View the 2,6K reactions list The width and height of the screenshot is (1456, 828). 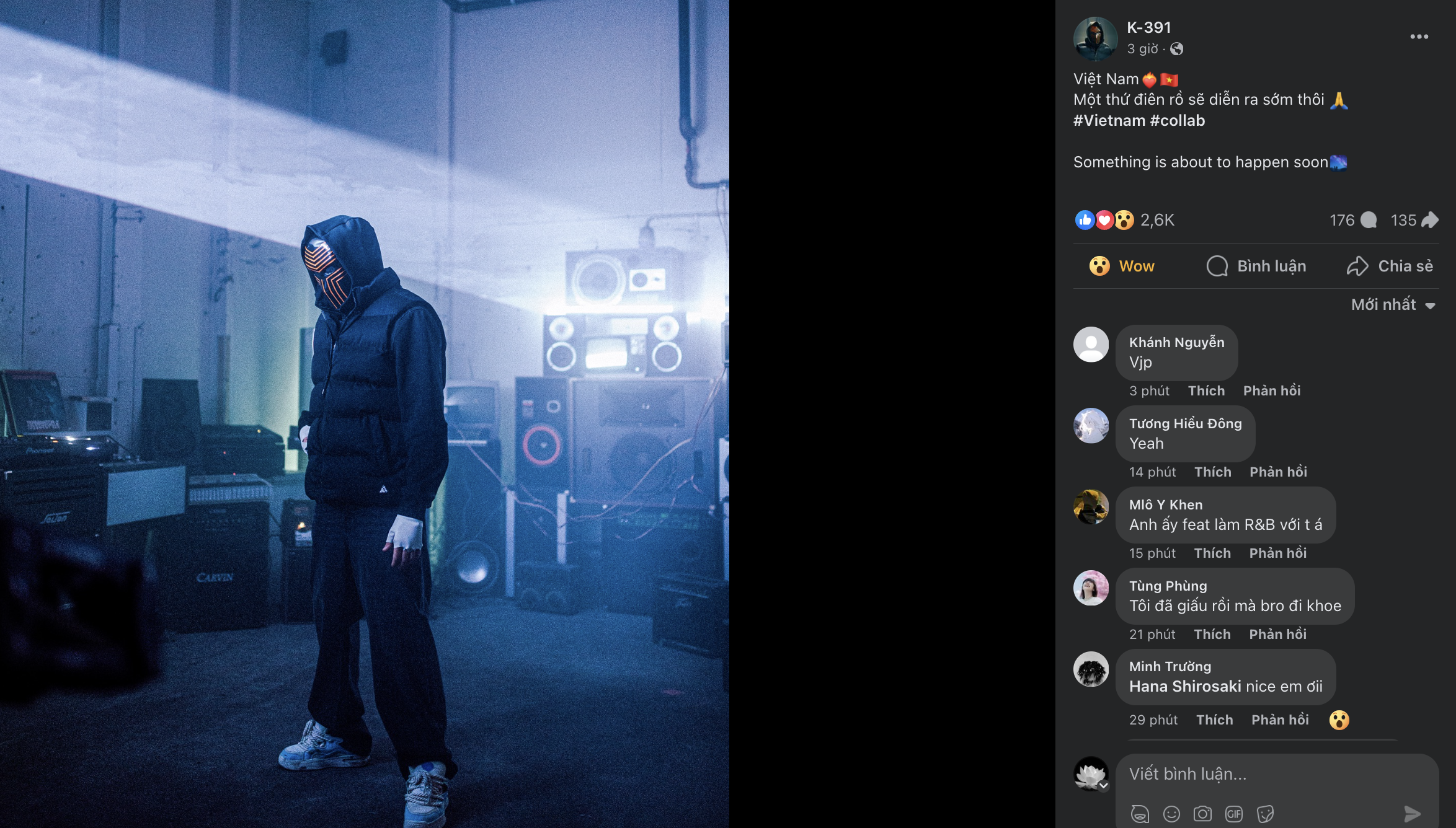1157,220
